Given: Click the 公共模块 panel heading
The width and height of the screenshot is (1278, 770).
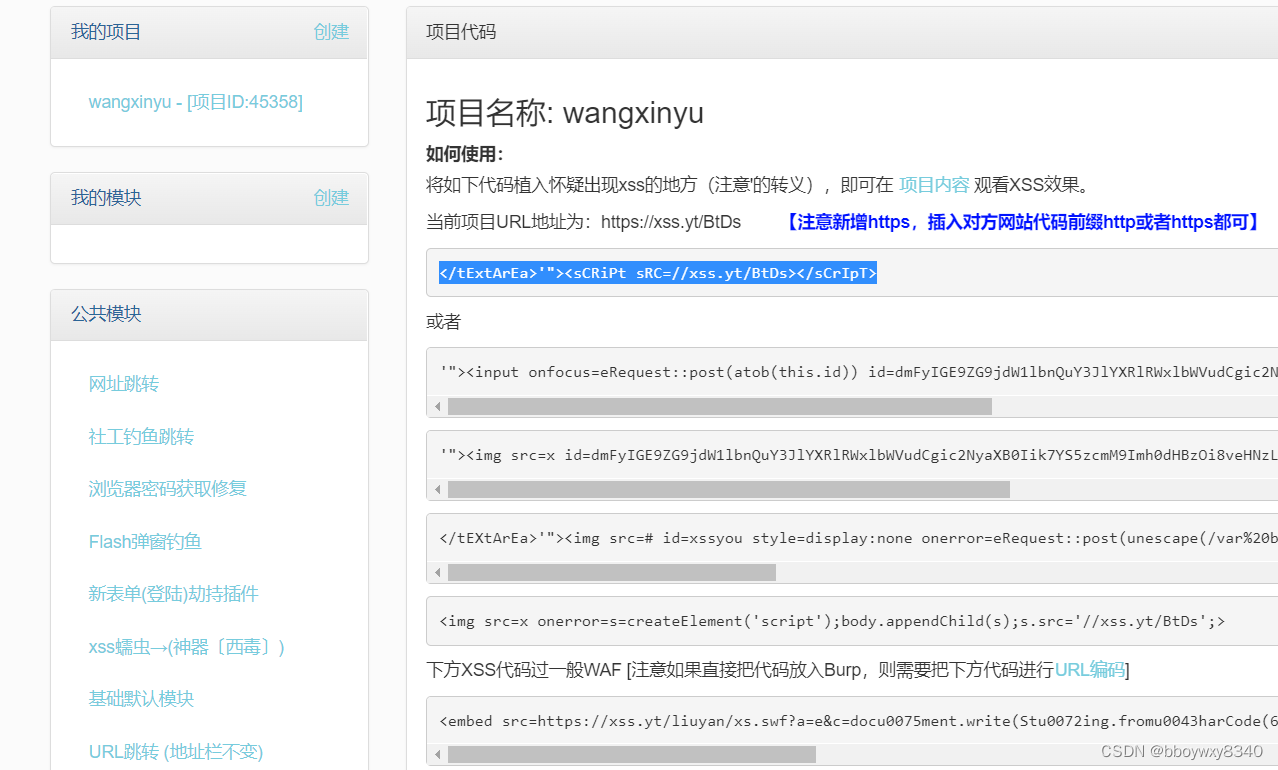Looking at the screenshot, I should (x=106, y=314).
